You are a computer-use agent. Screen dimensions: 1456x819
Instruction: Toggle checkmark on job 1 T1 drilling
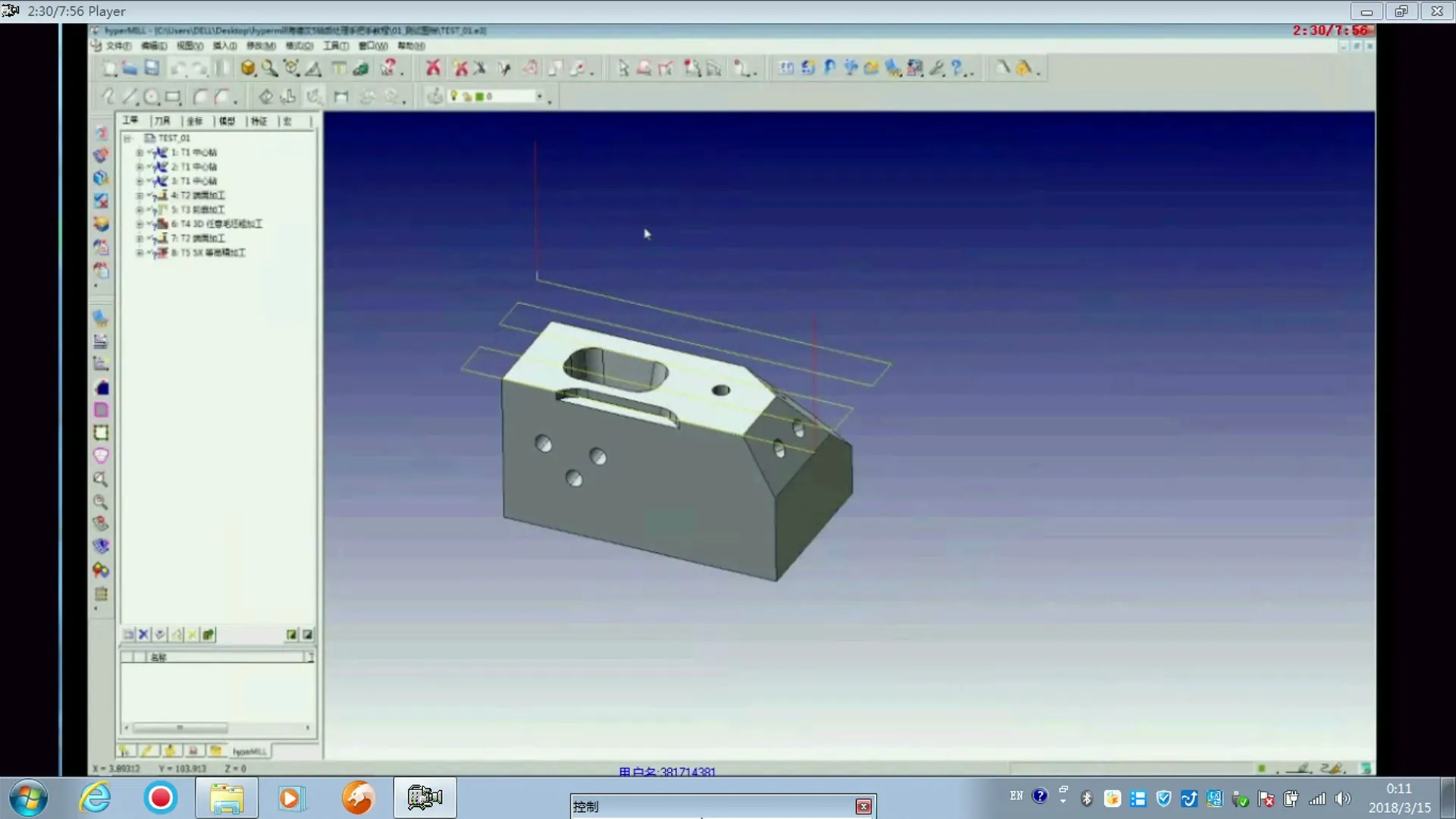coord(150,152)
